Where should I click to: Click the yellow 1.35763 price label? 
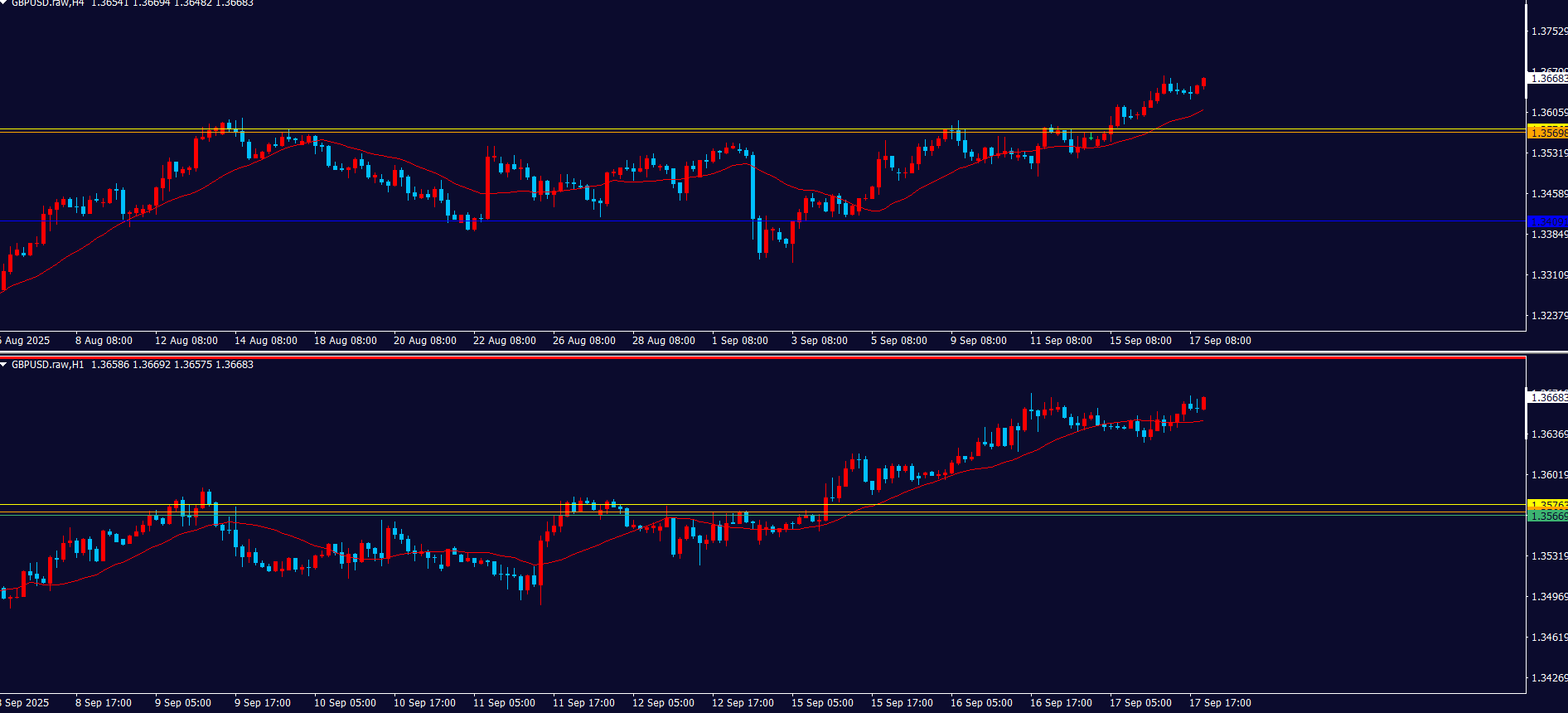(1547, 505)
